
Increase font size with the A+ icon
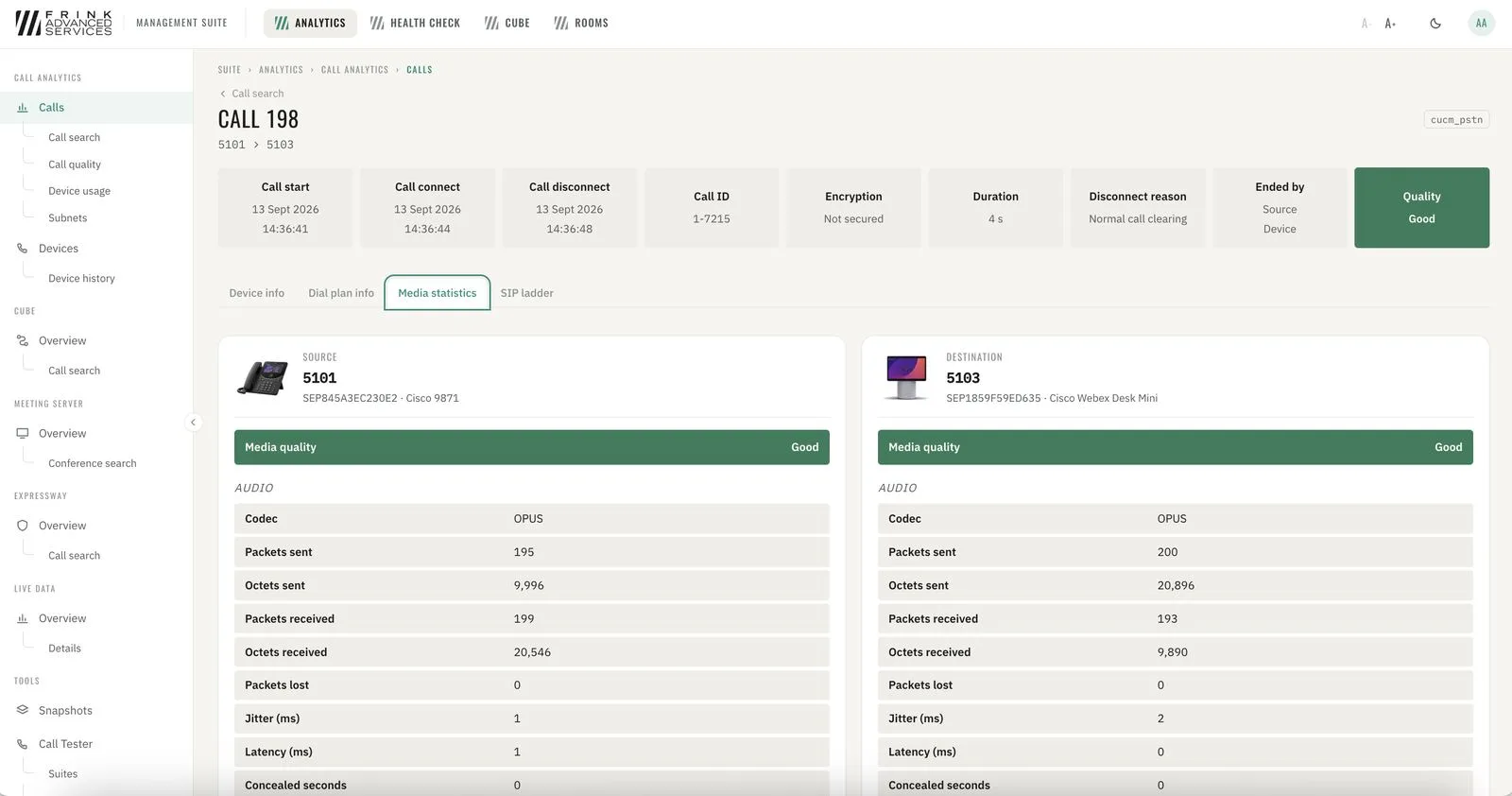(x=1390, y=24)
